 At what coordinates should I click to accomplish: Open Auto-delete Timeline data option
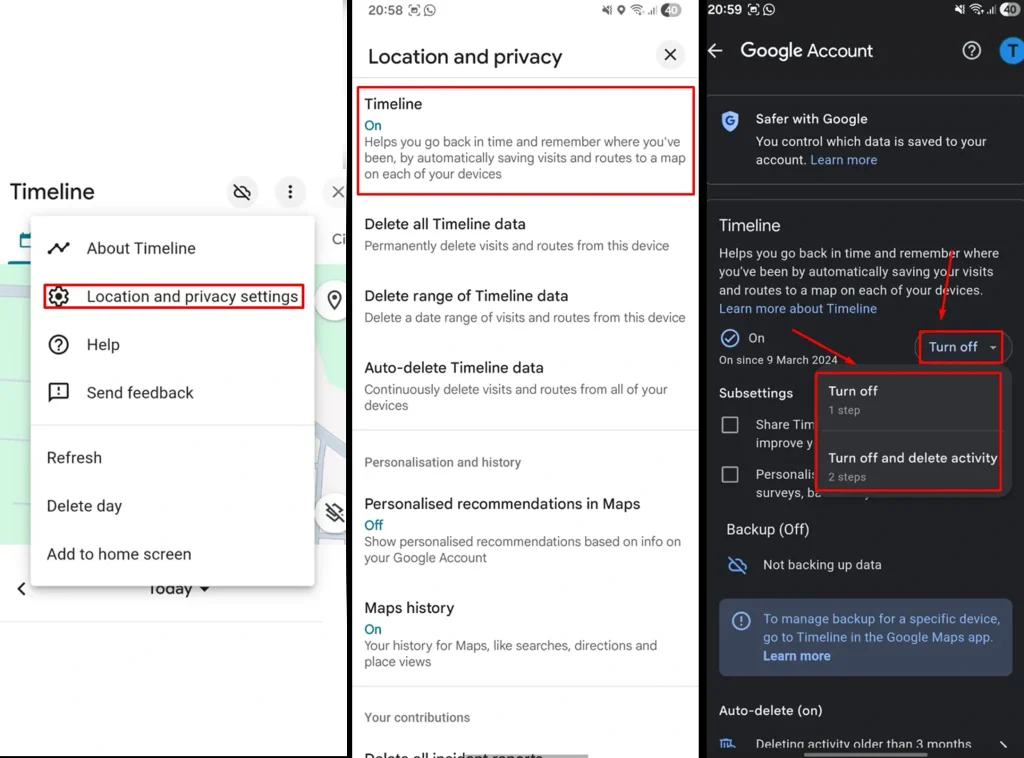[526, 386]
